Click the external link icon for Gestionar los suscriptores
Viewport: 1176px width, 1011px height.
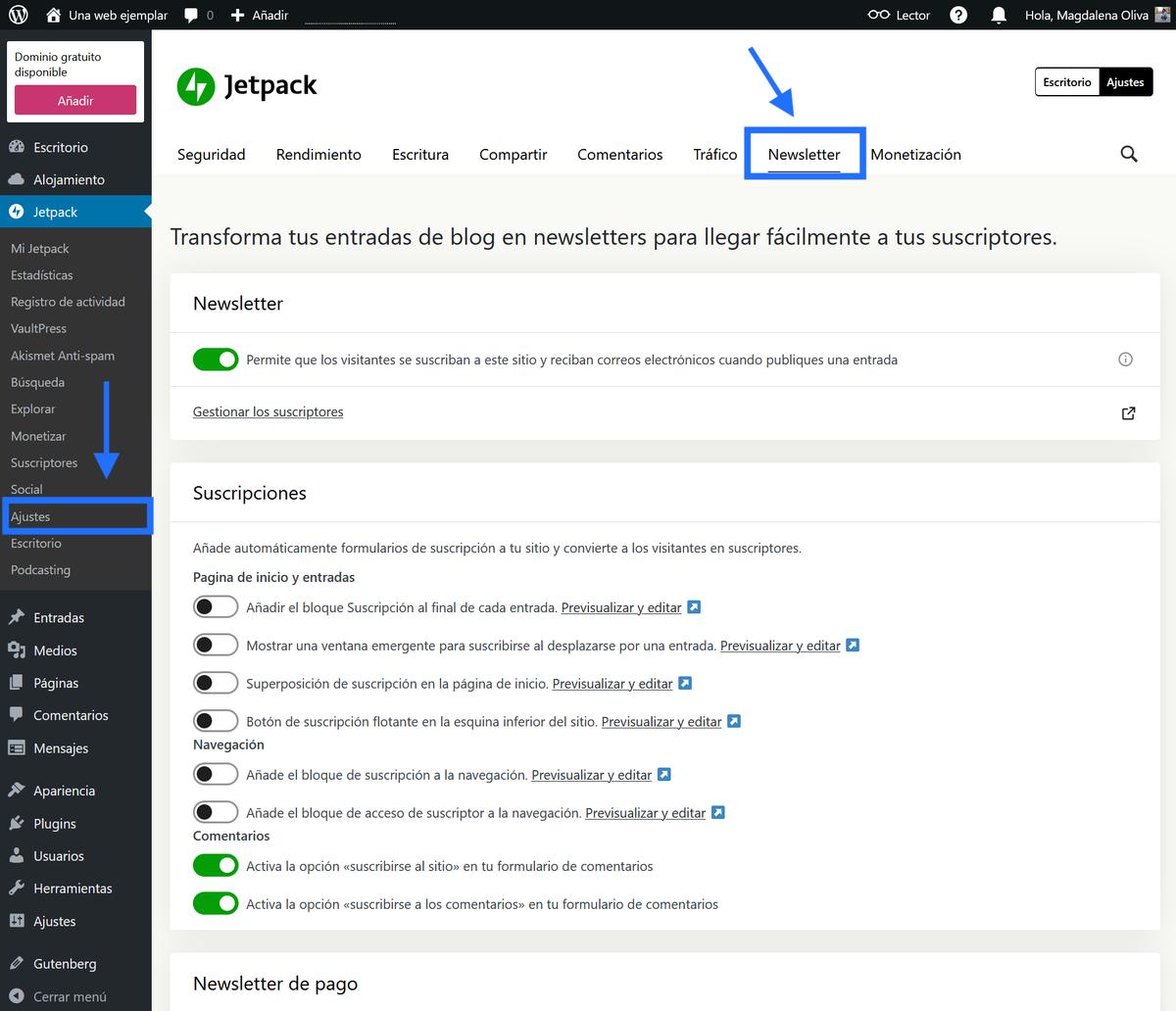point(1128,413)
